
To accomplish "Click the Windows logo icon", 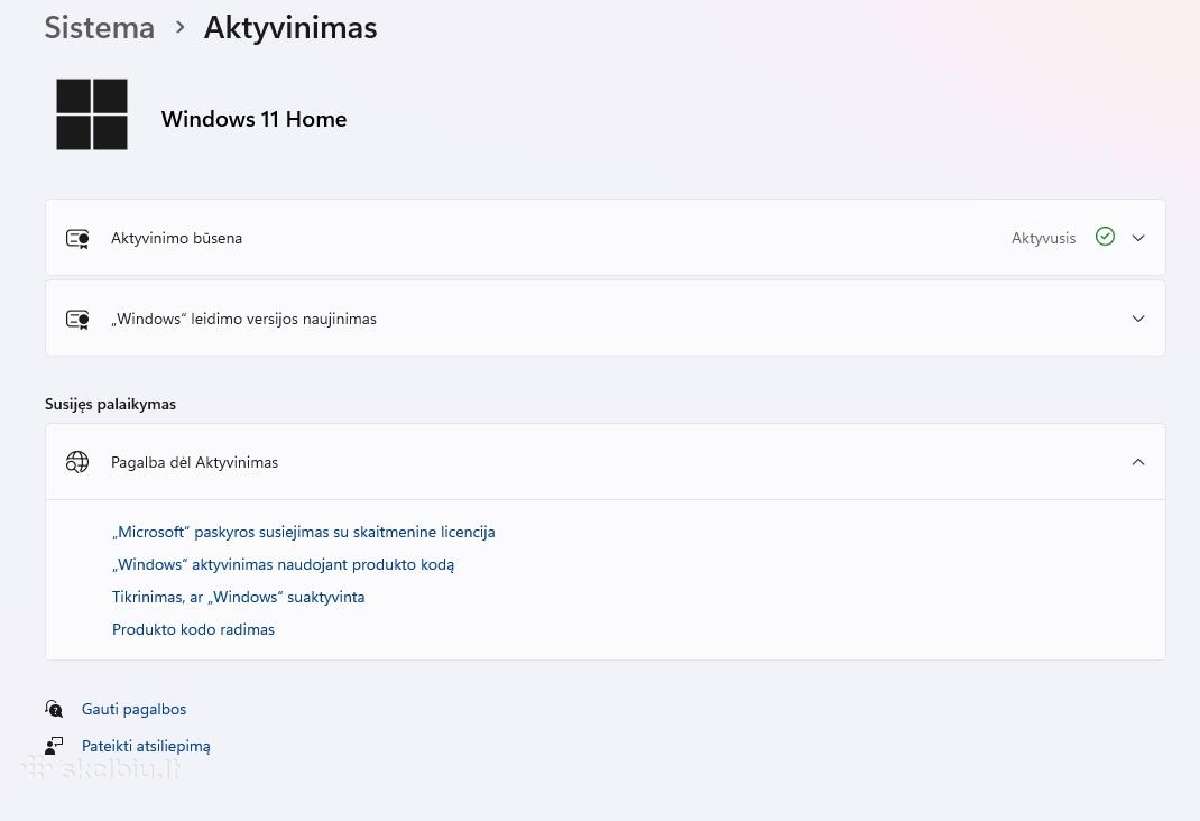I will [x=92, y=115].
